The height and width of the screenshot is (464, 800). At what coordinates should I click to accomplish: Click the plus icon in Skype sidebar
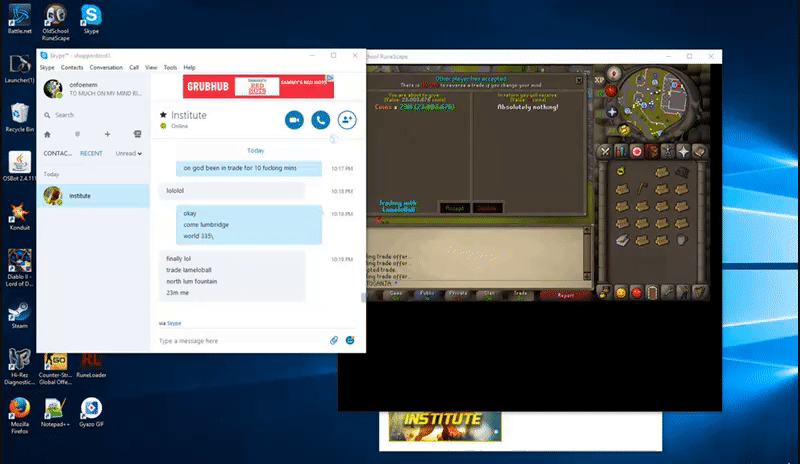tap(107, 134)
